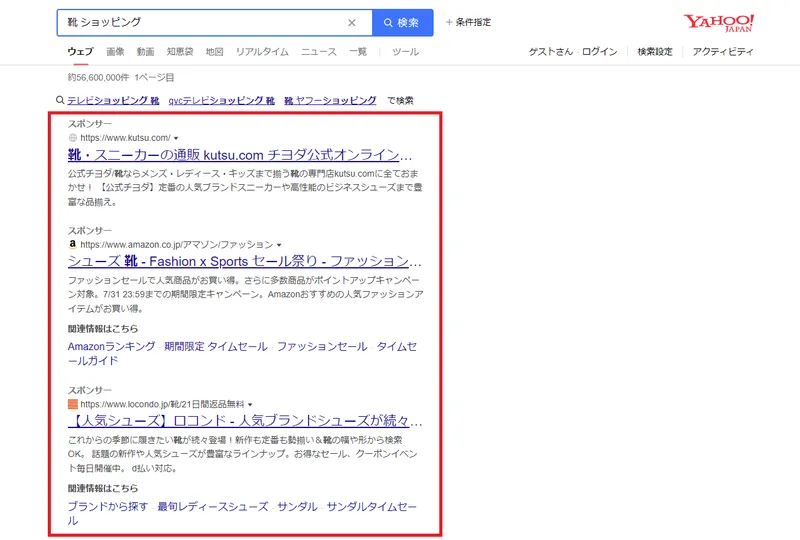The height and width of the screenshot is (540, 800).
Task: Open the 最旬レディースシューズ sitelink
Action: (213, 506)
